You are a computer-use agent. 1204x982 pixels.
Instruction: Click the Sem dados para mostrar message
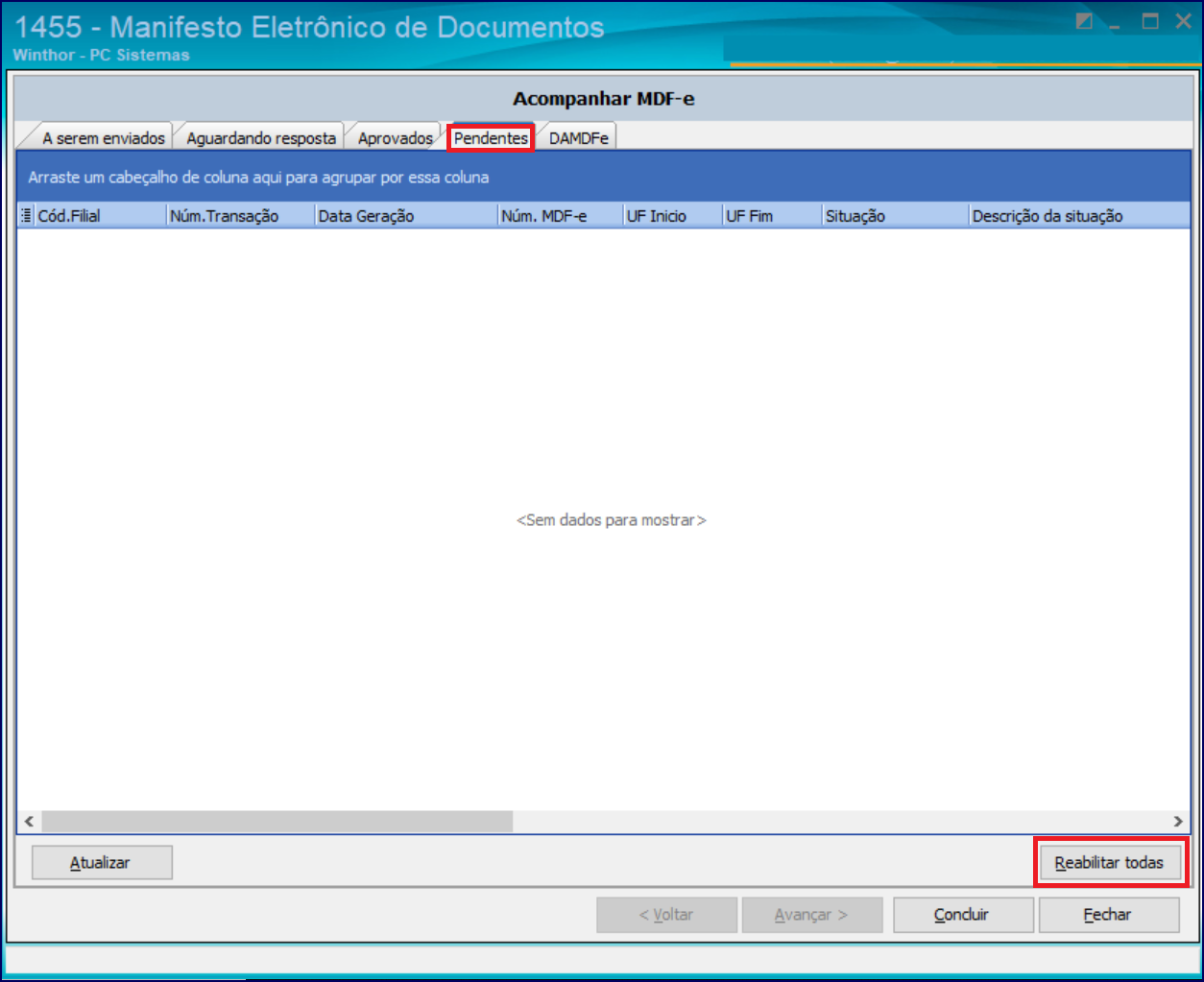(612, 520)
